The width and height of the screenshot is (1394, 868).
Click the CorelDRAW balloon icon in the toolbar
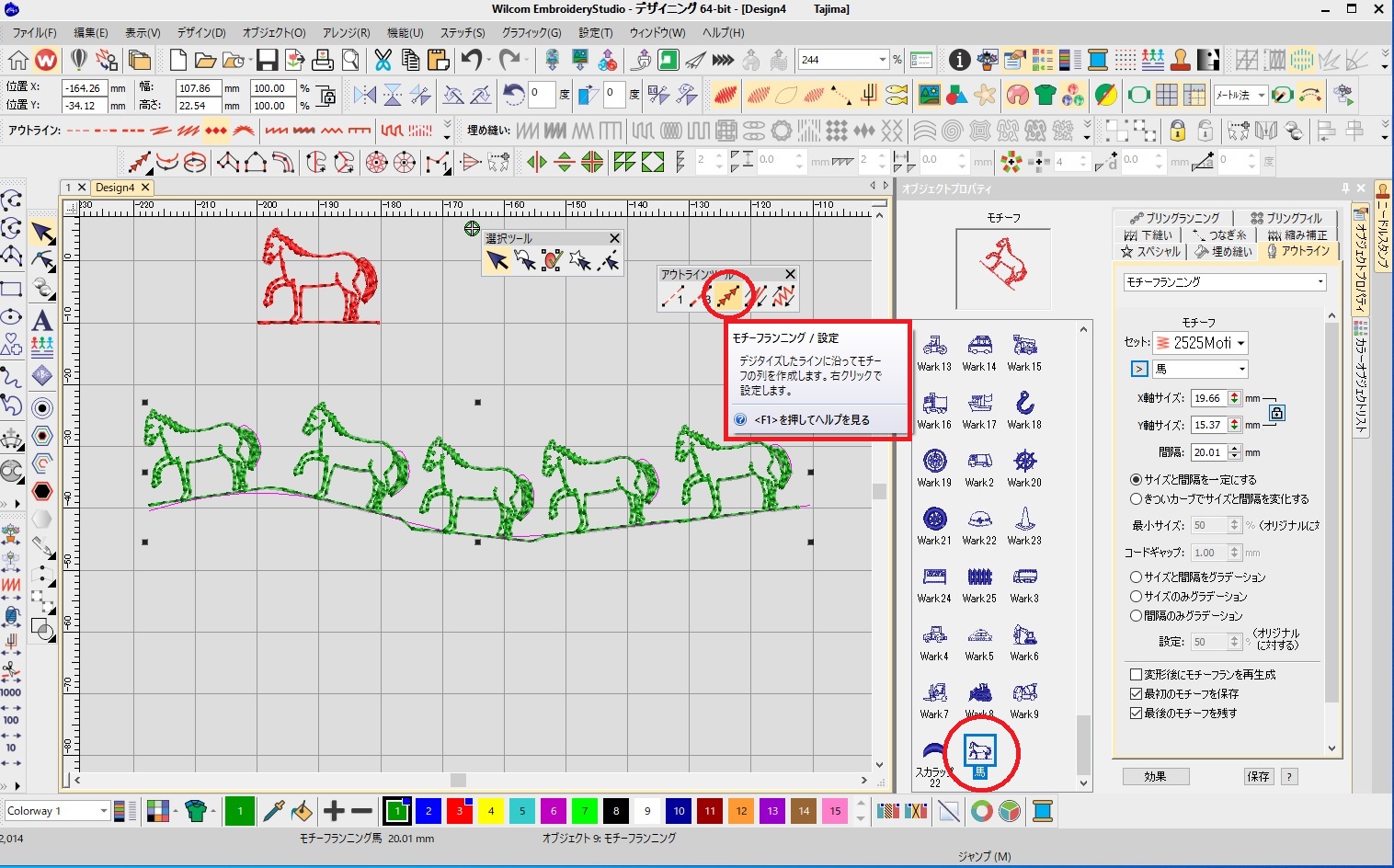(79, 60)
